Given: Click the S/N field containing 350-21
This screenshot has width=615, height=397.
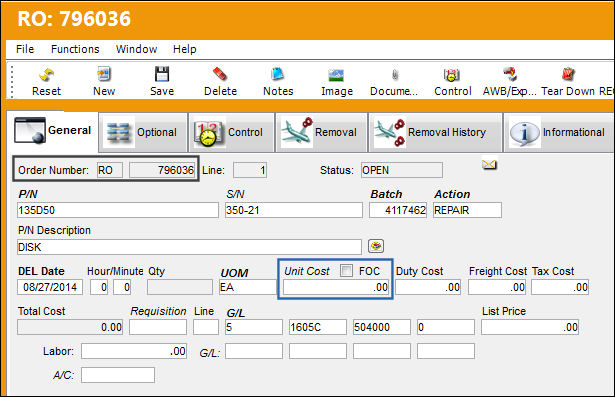Looking at the screenshot, I should pyautogui.click(x=294, y=210).
